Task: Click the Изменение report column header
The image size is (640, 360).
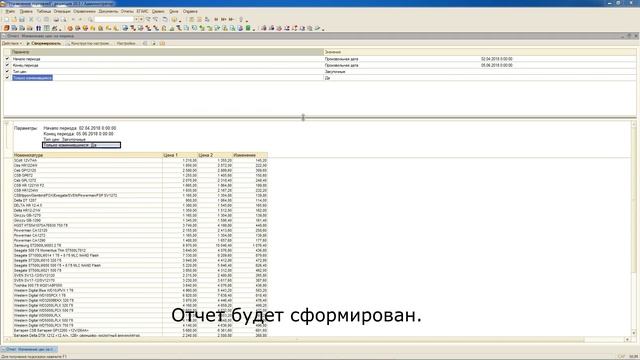Action: tap(250, 155)
